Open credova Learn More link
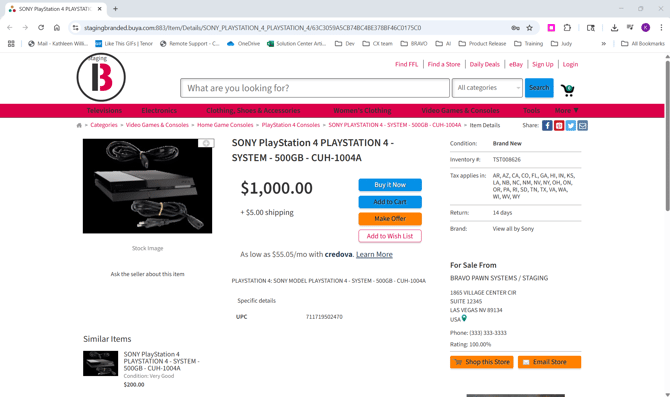The image size is (670, 397). tap(374, 254)
